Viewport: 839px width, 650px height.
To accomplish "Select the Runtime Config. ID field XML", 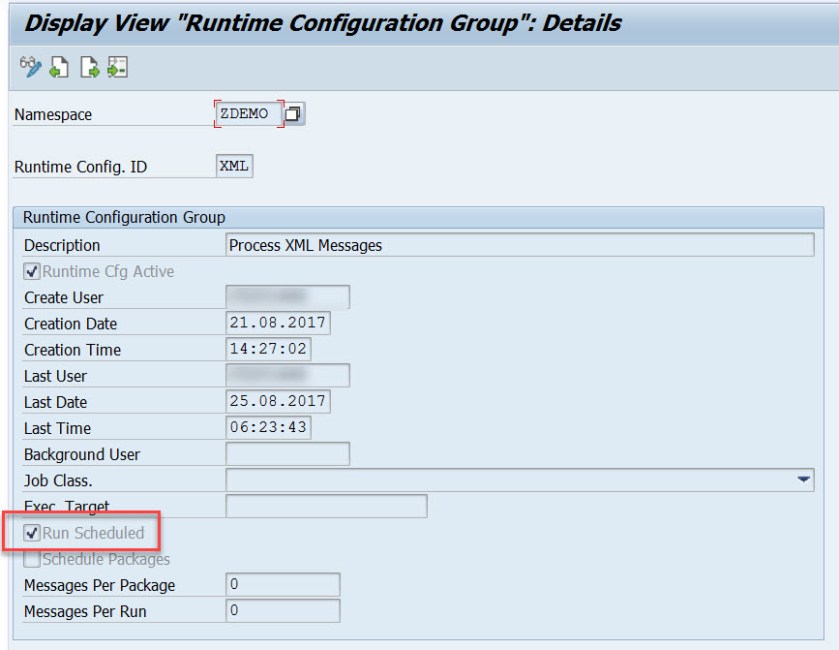I will pyautogui.click(x=234, y=166).
